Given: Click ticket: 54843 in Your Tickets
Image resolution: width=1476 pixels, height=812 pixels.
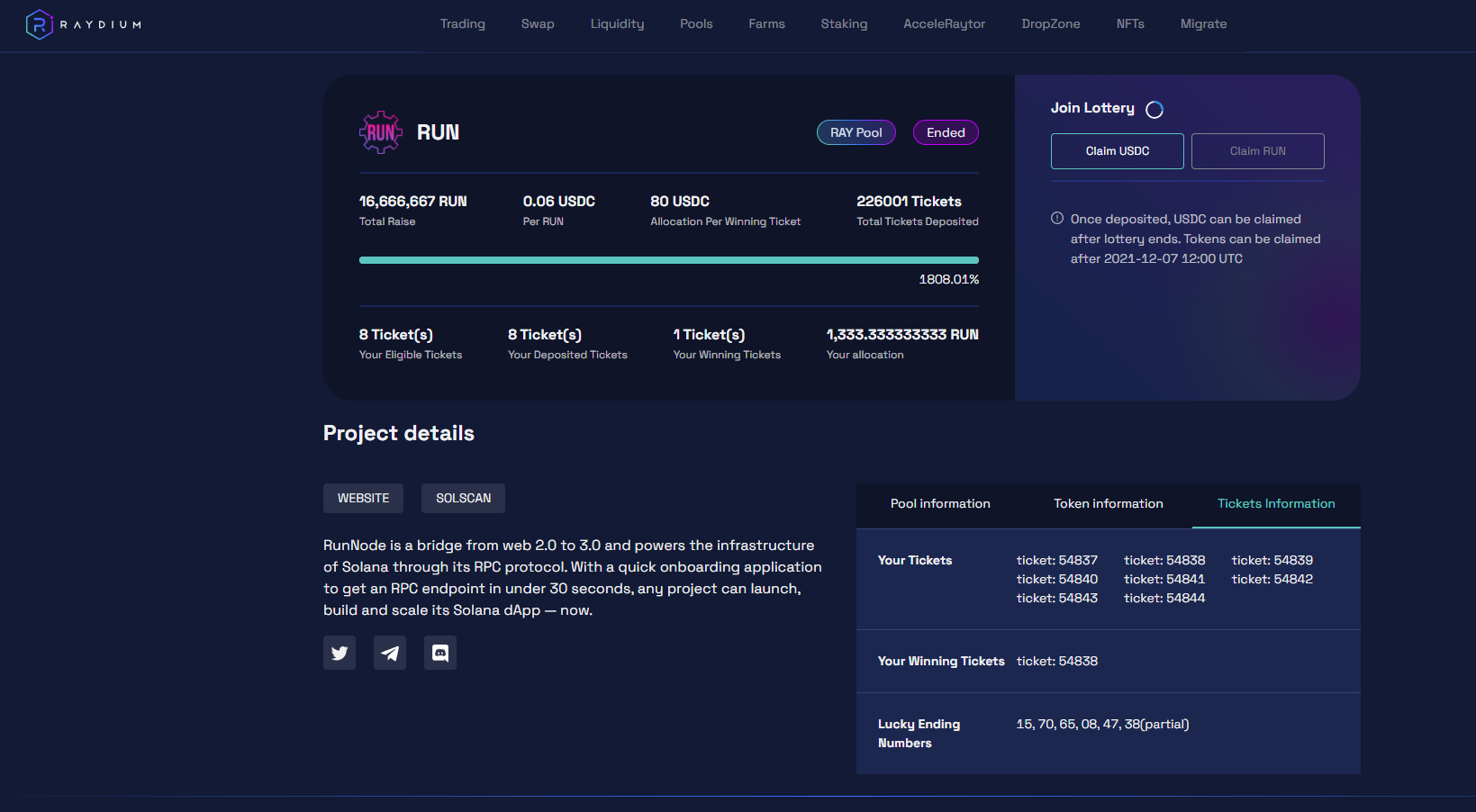Looking at the screenshot, I should coord(1057,599).
